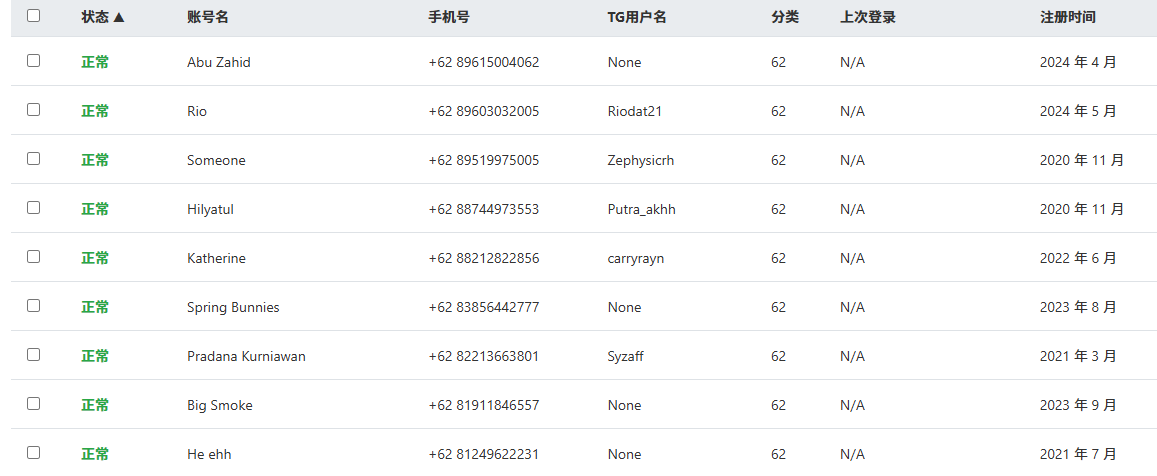Screen dimensions: 1157x476
Task: Check the Spring Bunnies row checkbox
Action: pyautogui.click(x=34, y=306)
